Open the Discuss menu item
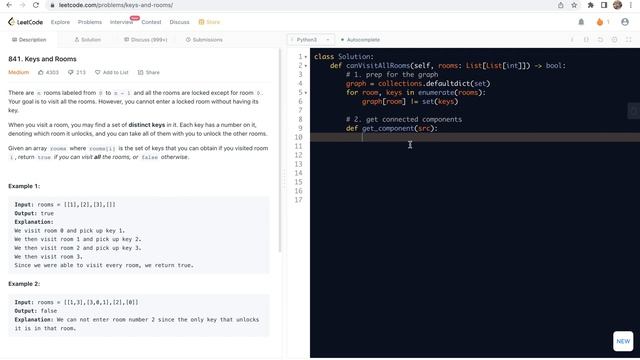640x360 pixels. [180, 22]
